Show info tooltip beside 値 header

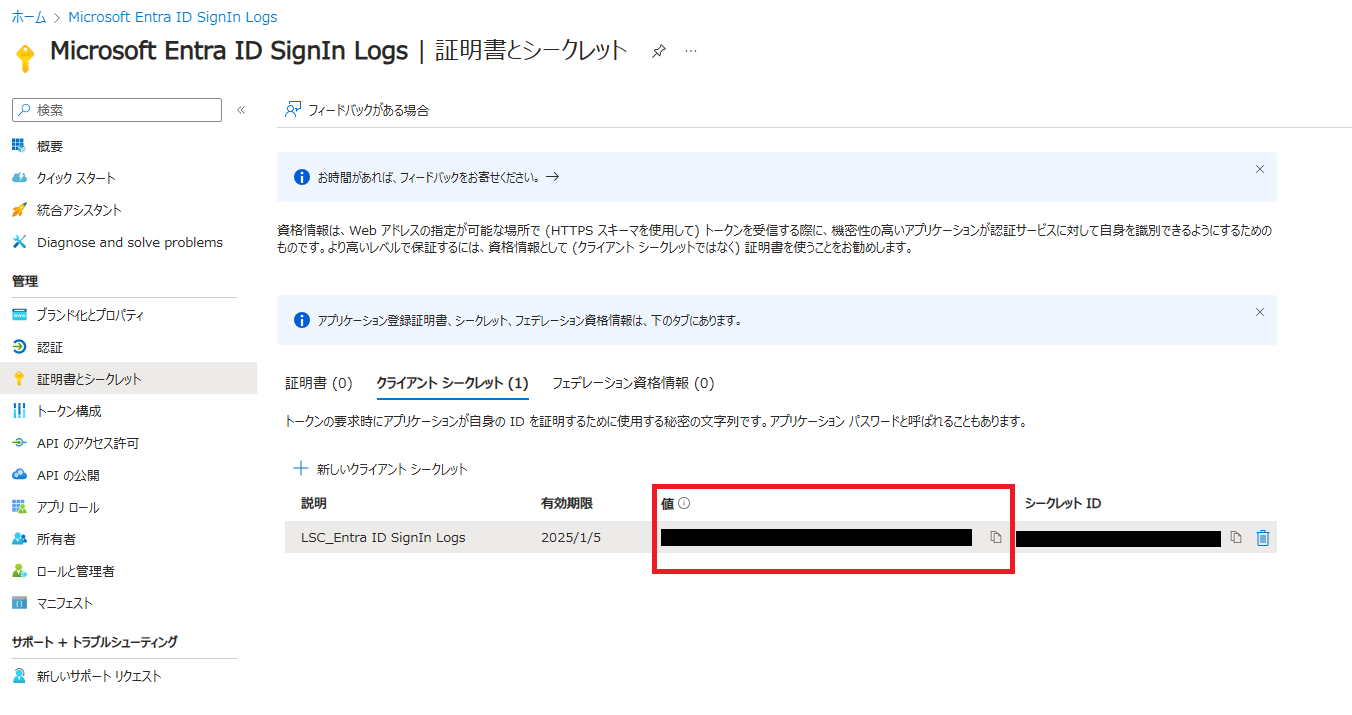[685, 503]
